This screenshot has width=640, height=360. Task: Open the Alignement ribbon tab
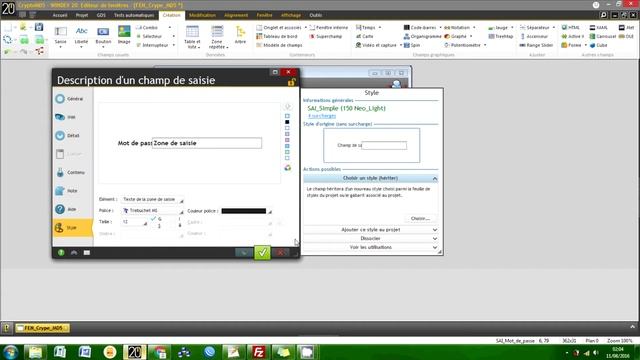tap(236, 15)
